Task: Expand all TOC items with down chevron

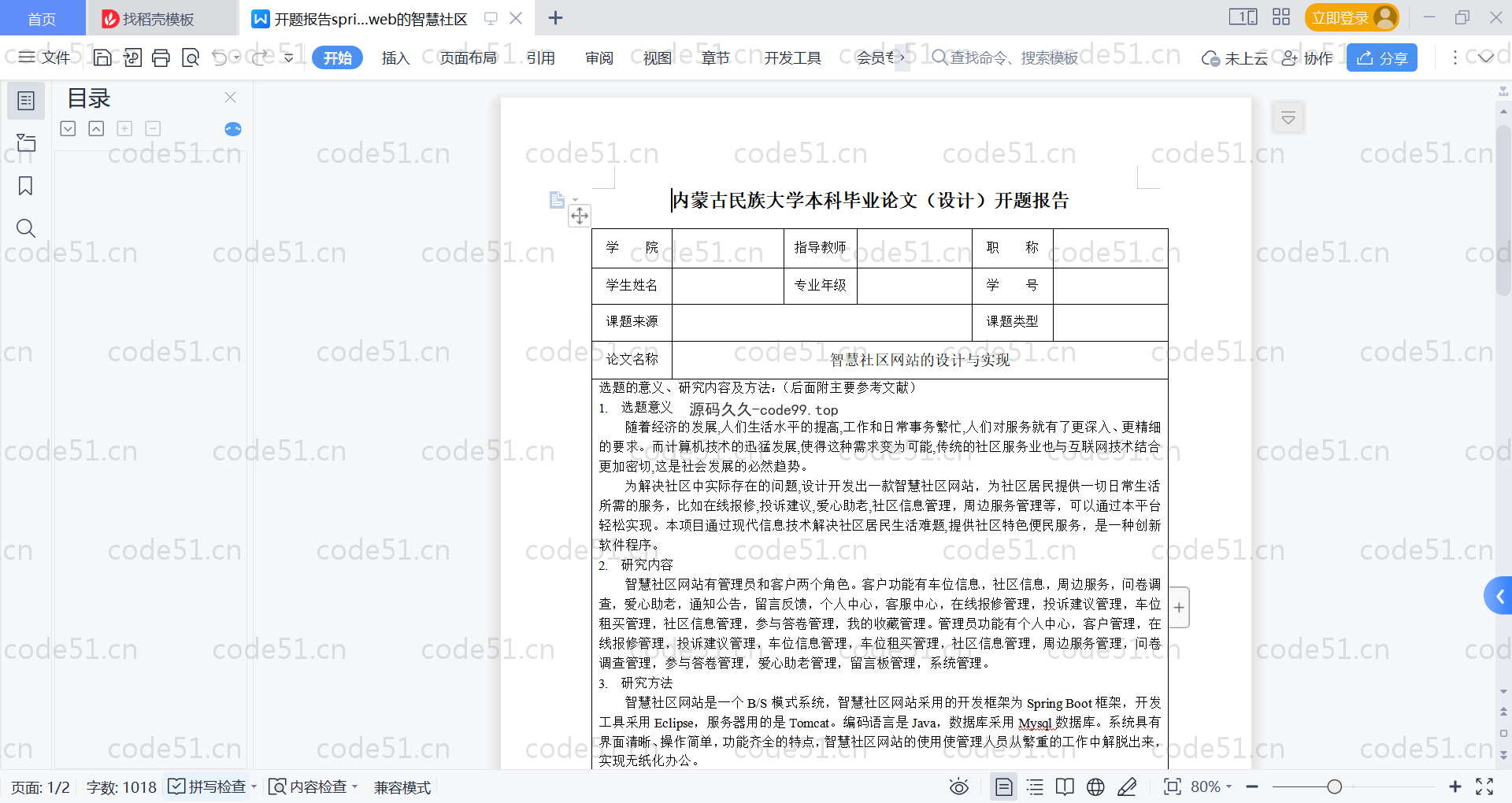Action: [x=68, y=128]
